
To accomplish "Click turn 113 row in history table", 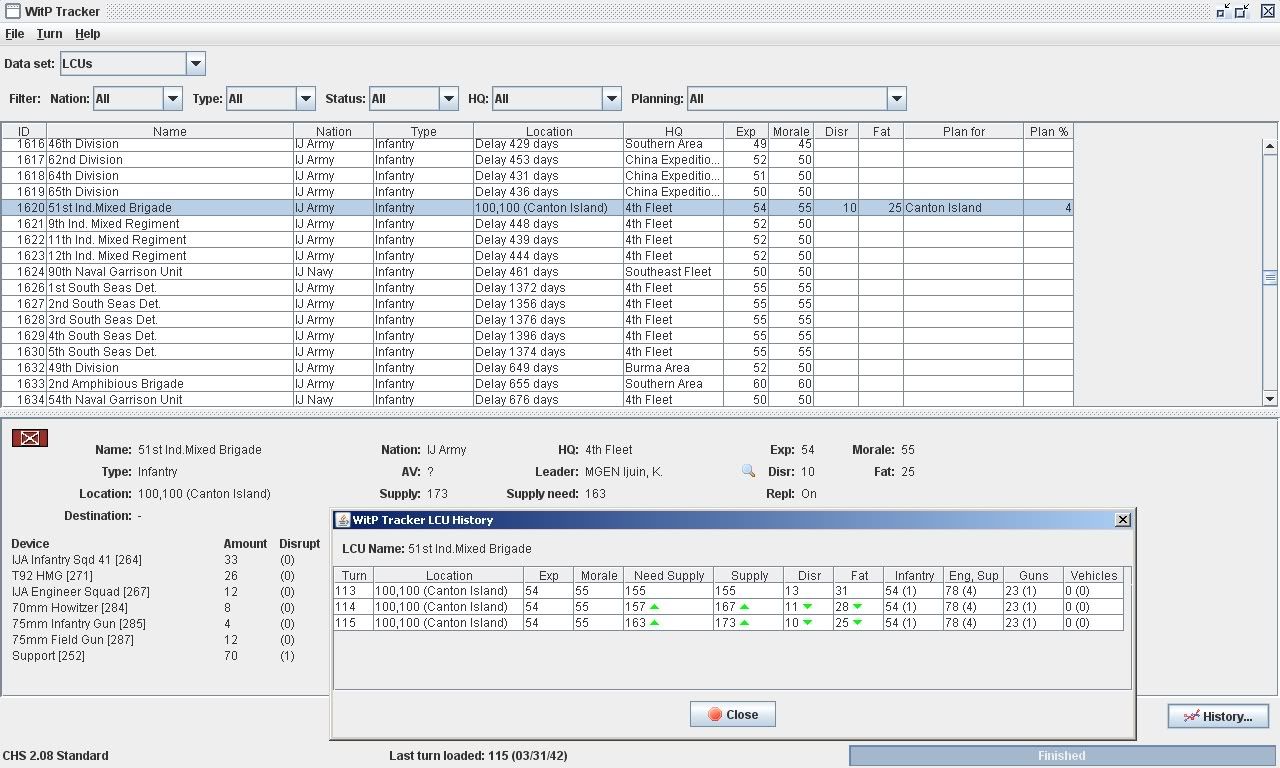I will pyautogui.click(x=729, y=591).
